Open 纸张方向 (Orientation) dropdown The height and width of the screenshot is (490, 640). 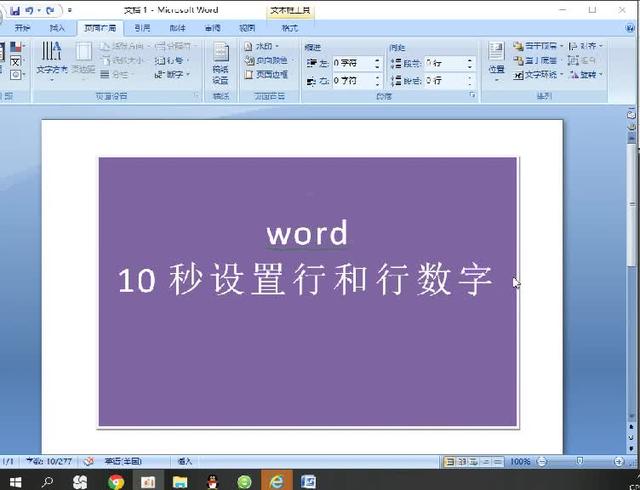pyautogui.click(x=126, y=46)
